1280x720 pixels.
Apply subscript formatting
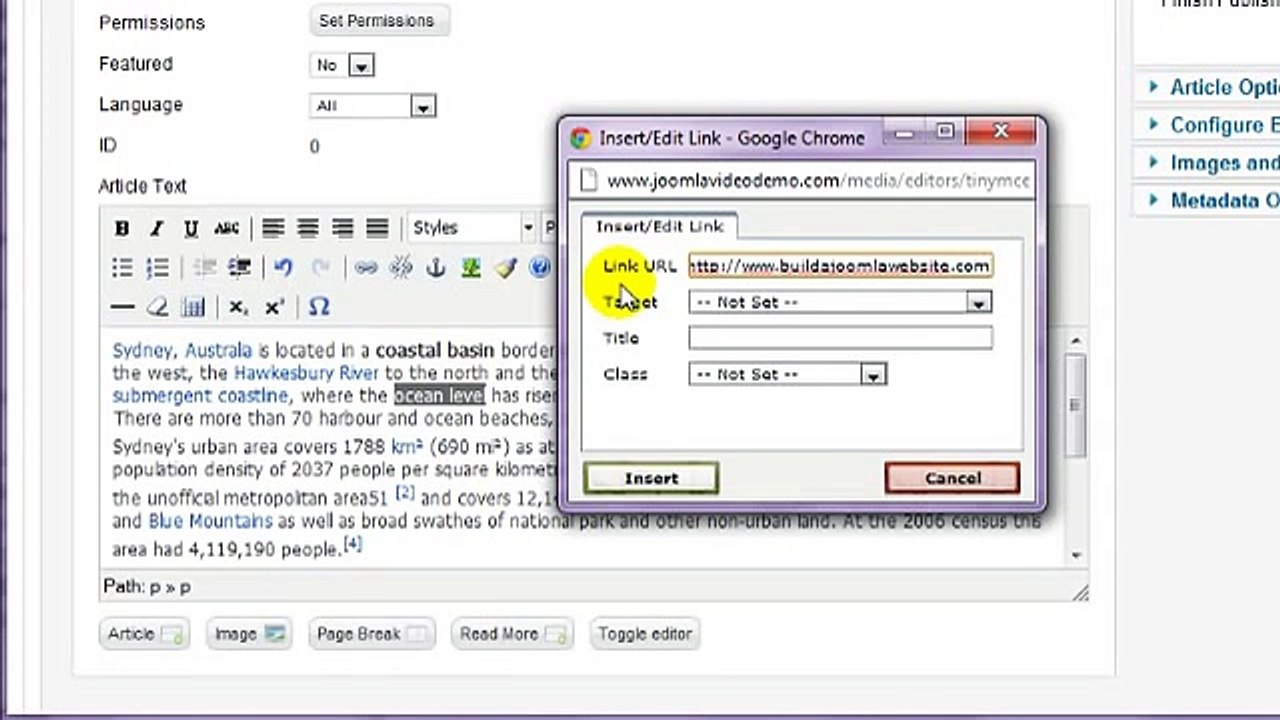click(238, 308)
